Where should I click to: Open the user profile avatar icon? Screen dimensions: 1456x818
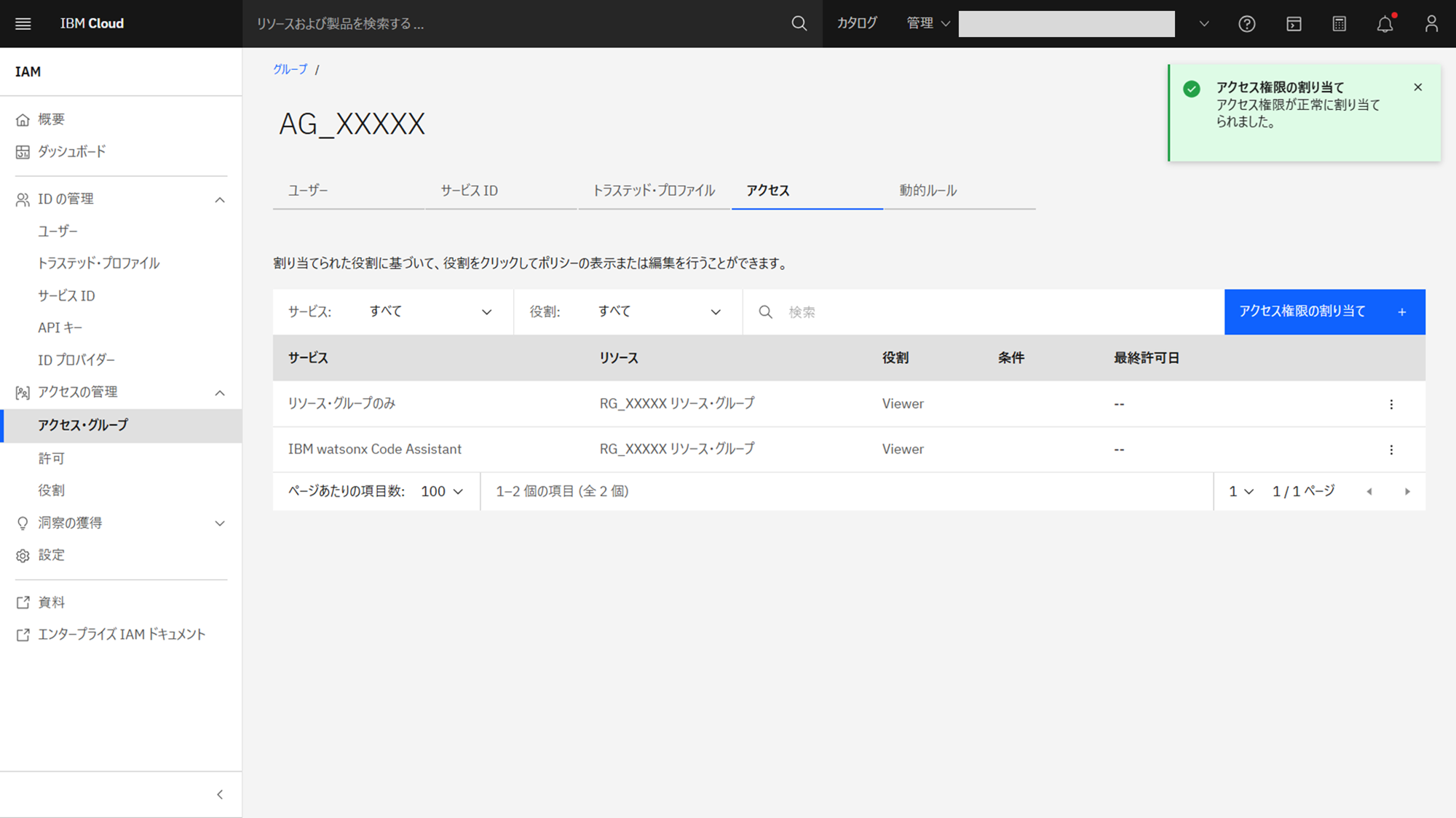(x=1431, y=23)
